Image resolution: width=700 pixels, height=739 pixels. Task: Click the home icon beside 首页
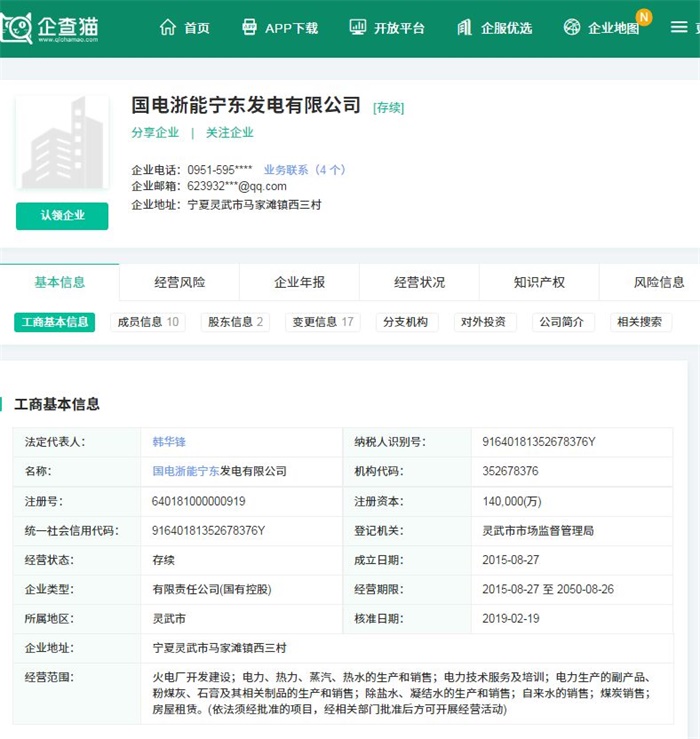point(167,27)
